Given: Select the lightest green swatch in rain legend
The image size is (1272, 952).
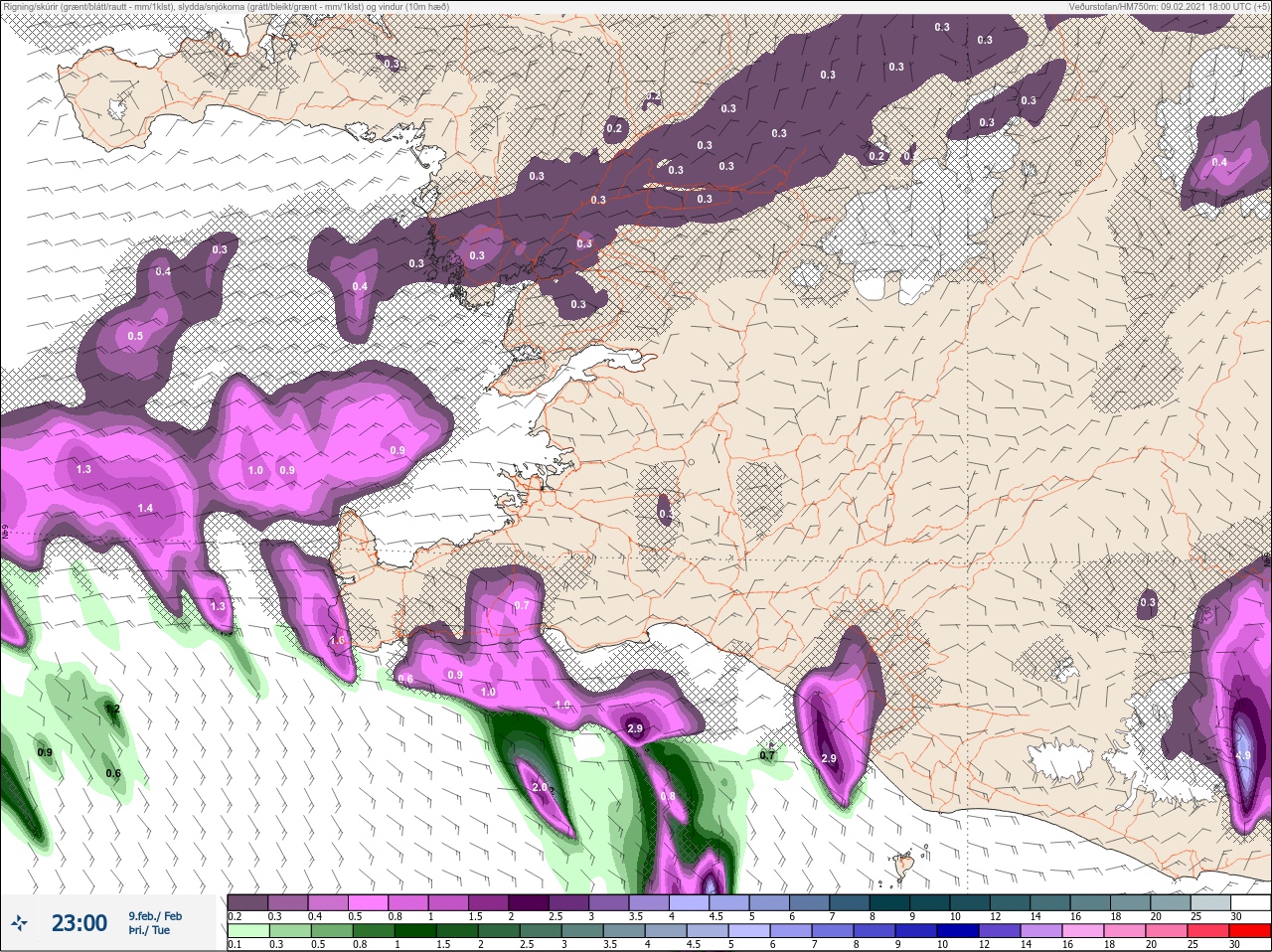Looking at the screenshot, I should [x=247, y=931].
